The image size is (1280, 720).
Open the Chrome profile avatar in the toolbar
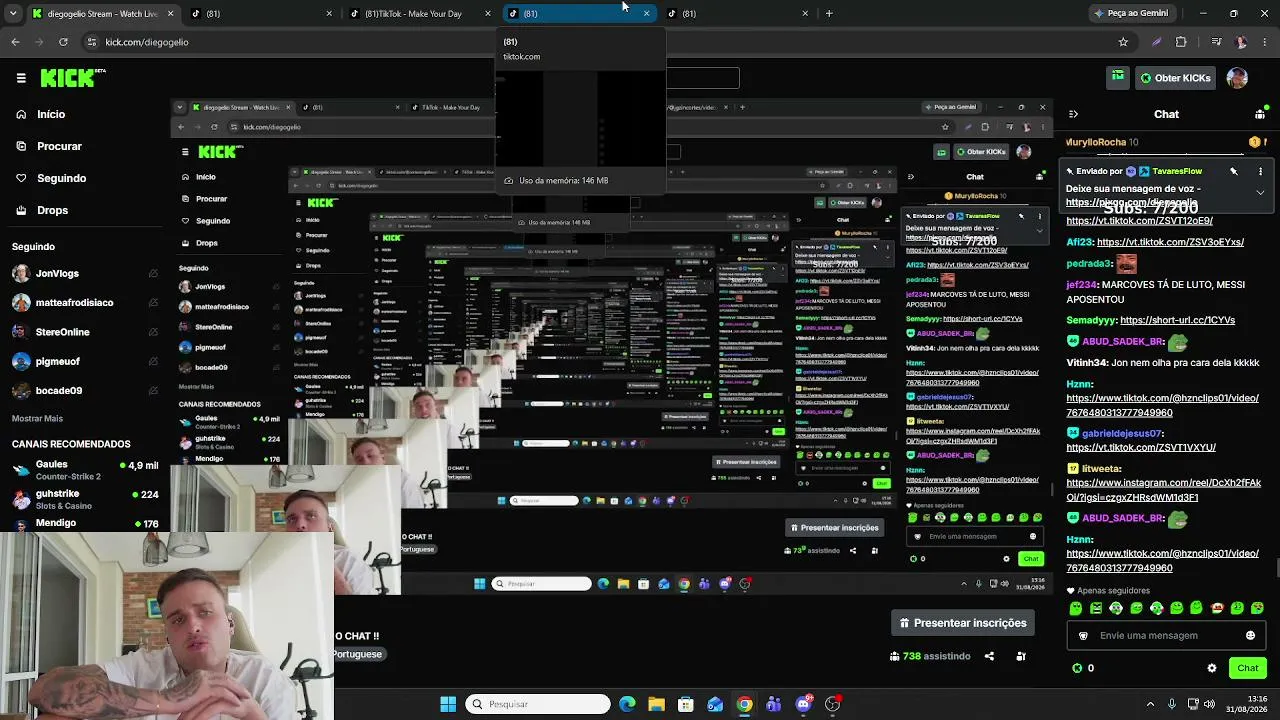pos(1241,42)
